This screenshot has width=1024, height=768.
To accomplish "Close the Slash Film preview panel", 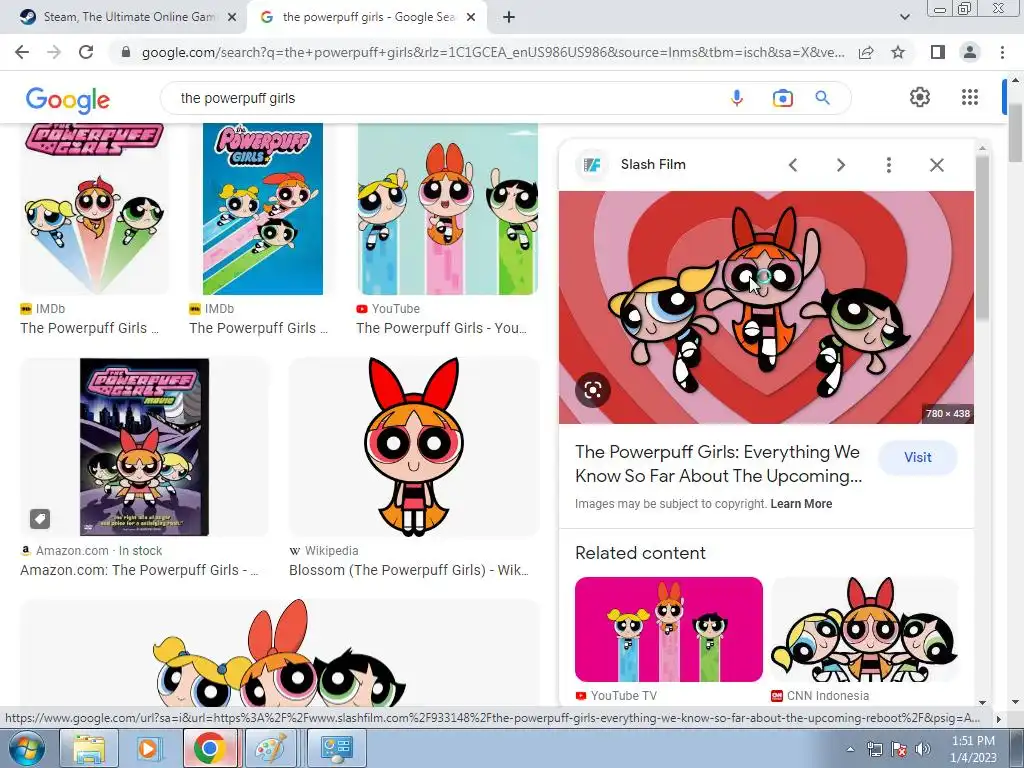I will pyautogui.click(x=936, y=165).
